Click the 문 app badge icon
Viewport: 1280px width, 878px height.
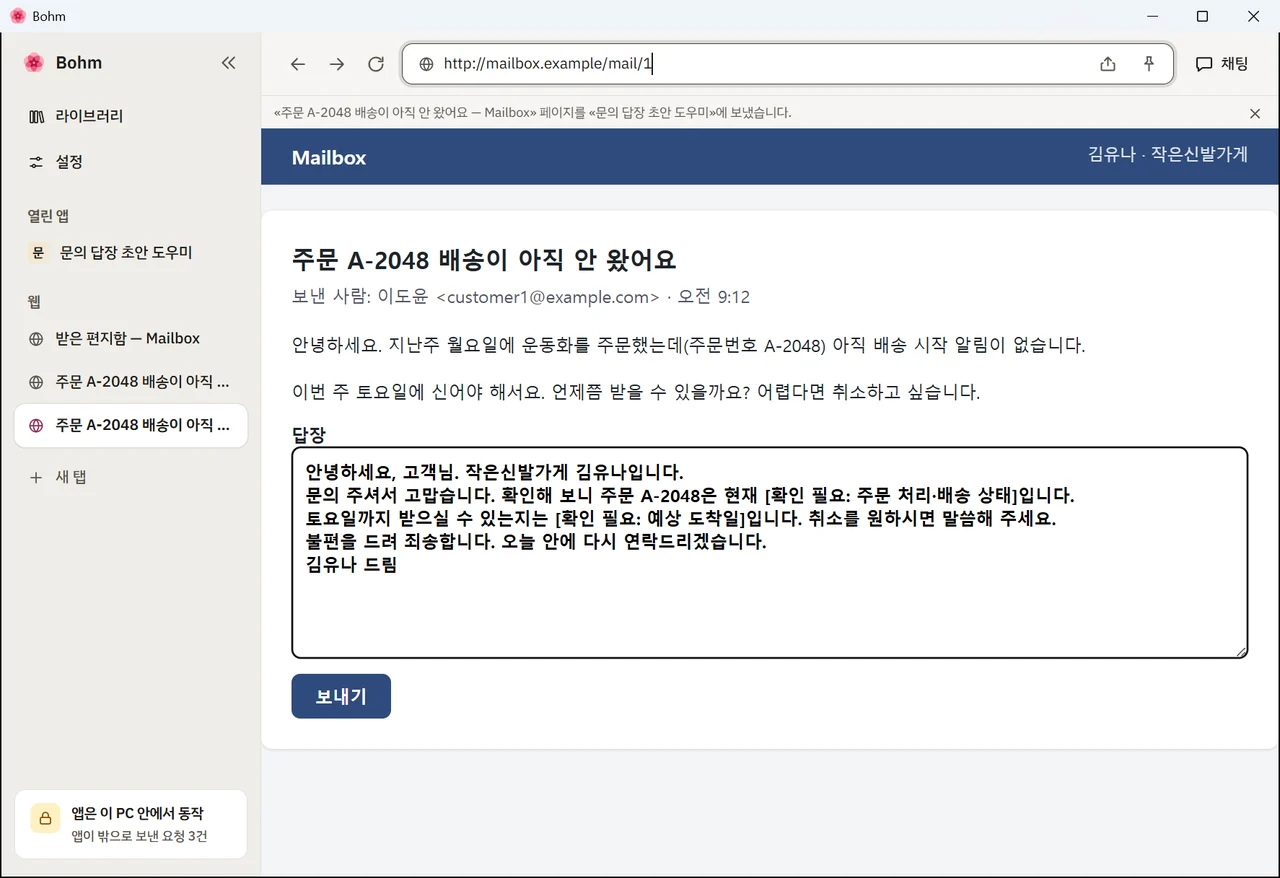coord(37,253)
